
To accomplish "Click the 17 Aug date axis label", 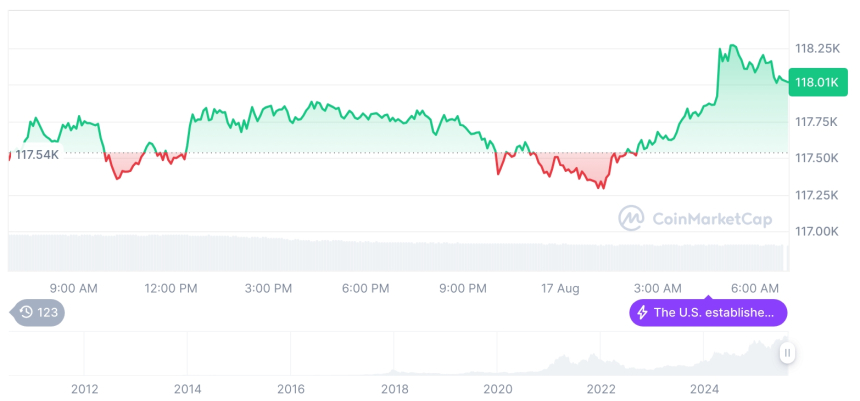I will pos(560,289).
